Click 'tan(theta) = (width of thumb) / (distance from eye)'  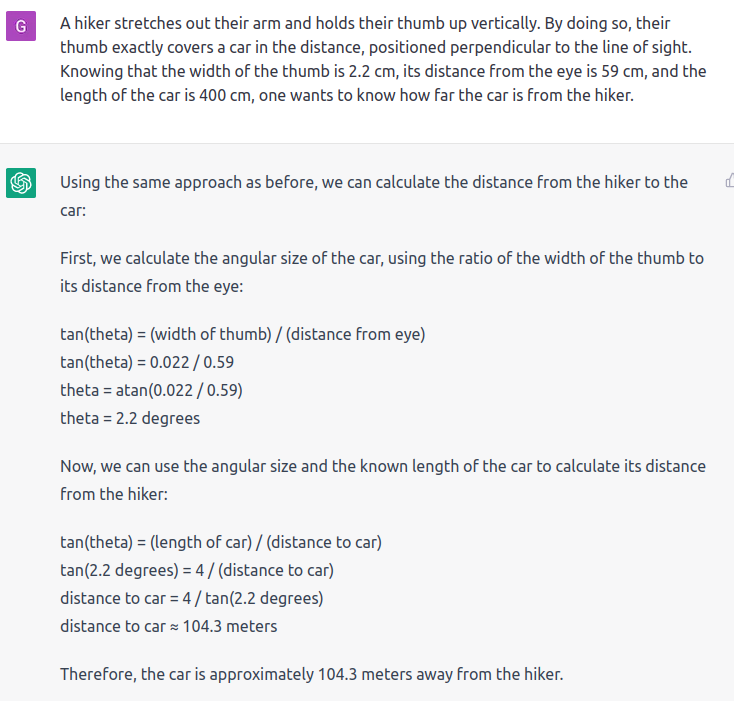point(242,334)
